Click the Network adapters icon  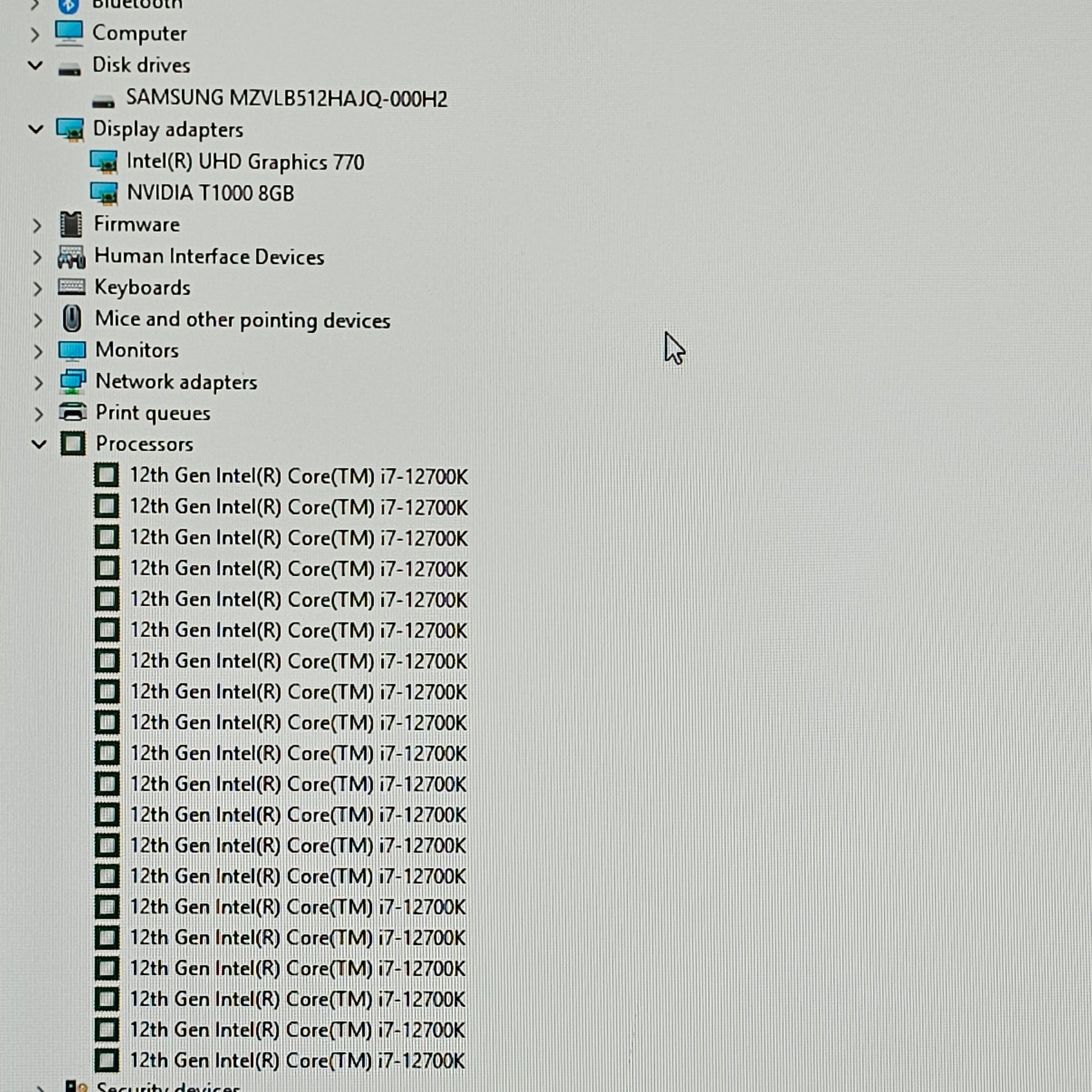(72, 382)
